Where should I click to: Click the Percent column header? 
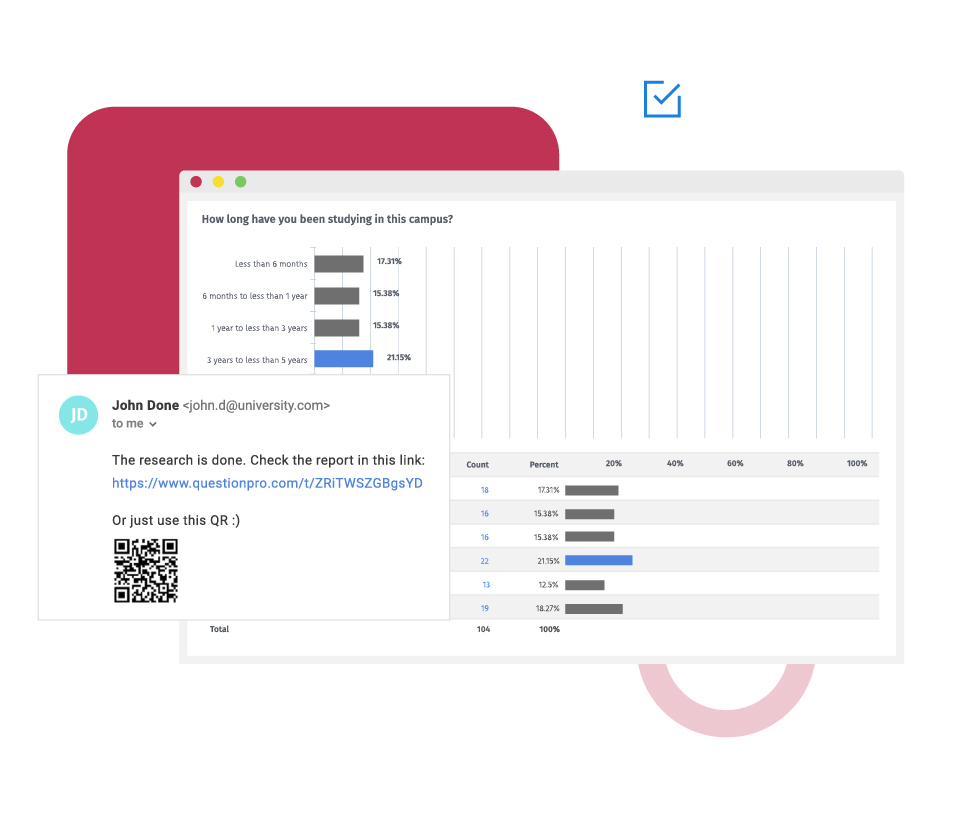pos(544,465)
